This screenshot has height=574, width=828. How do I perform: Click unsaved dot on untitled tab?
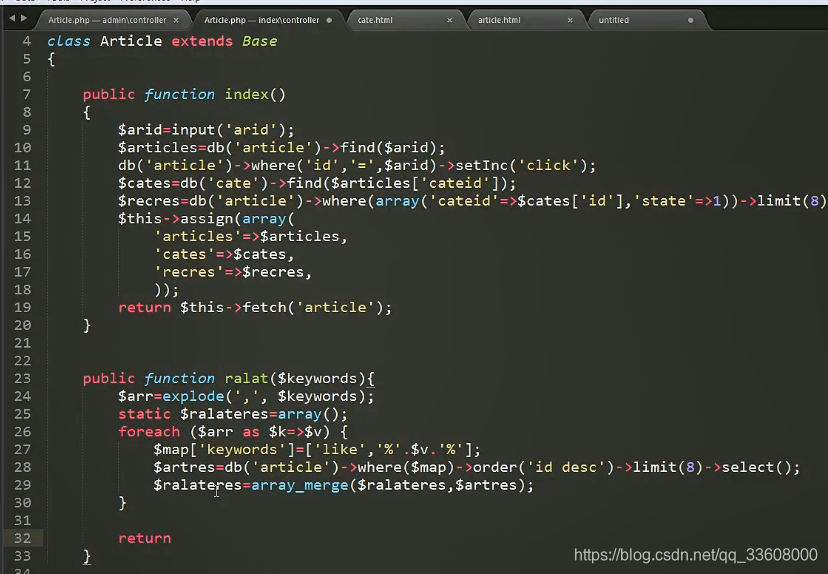[690, 20]
